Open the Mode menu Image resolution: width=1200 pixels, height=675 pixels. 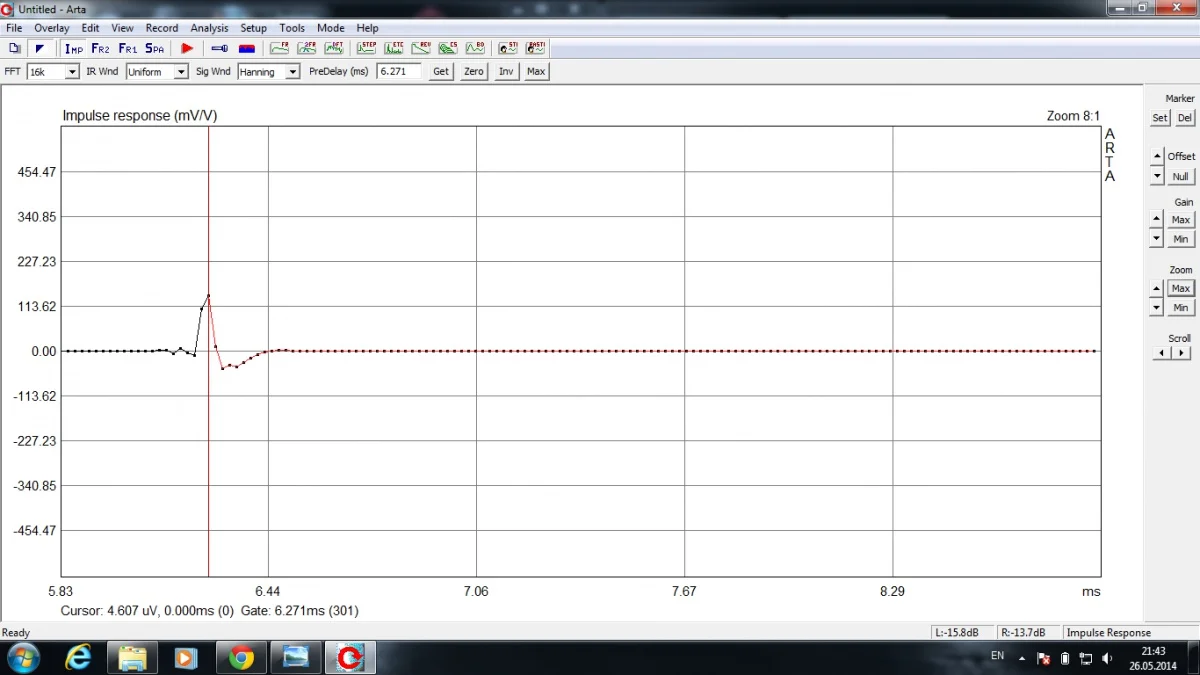click(331, 28)
